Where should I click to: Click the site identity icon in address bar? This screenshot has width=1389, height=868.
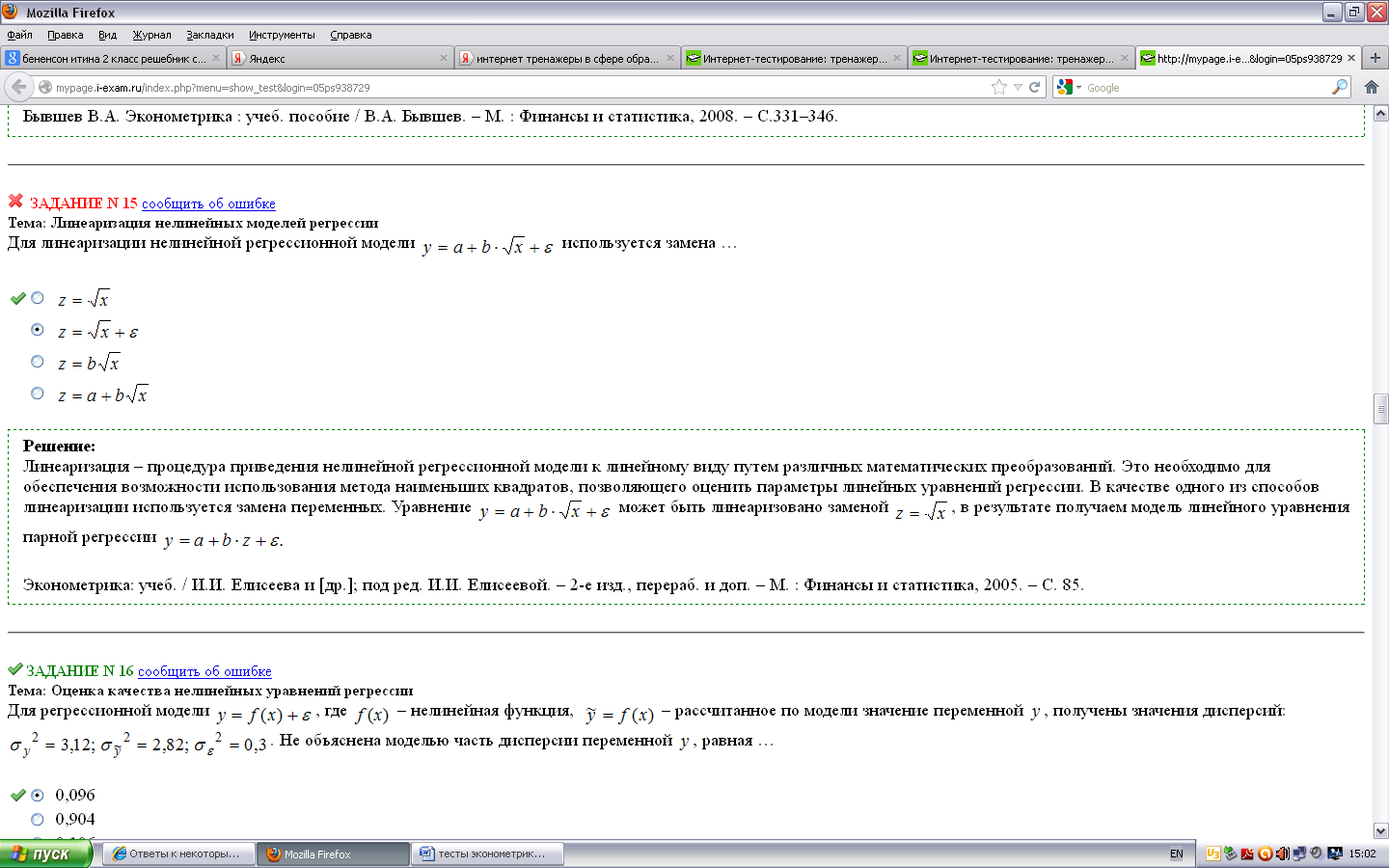[44, 87]
